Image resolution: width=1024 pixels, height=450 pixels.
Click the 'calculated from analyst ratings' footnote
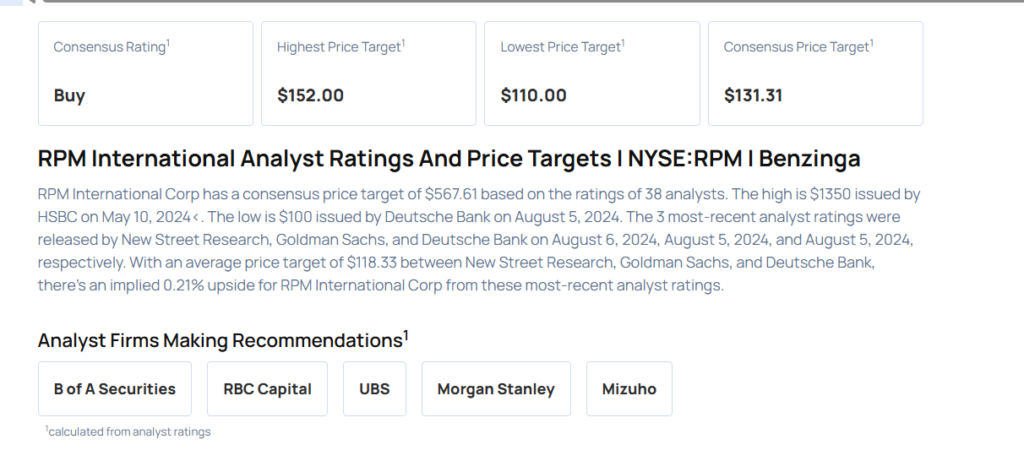[128, 431]
